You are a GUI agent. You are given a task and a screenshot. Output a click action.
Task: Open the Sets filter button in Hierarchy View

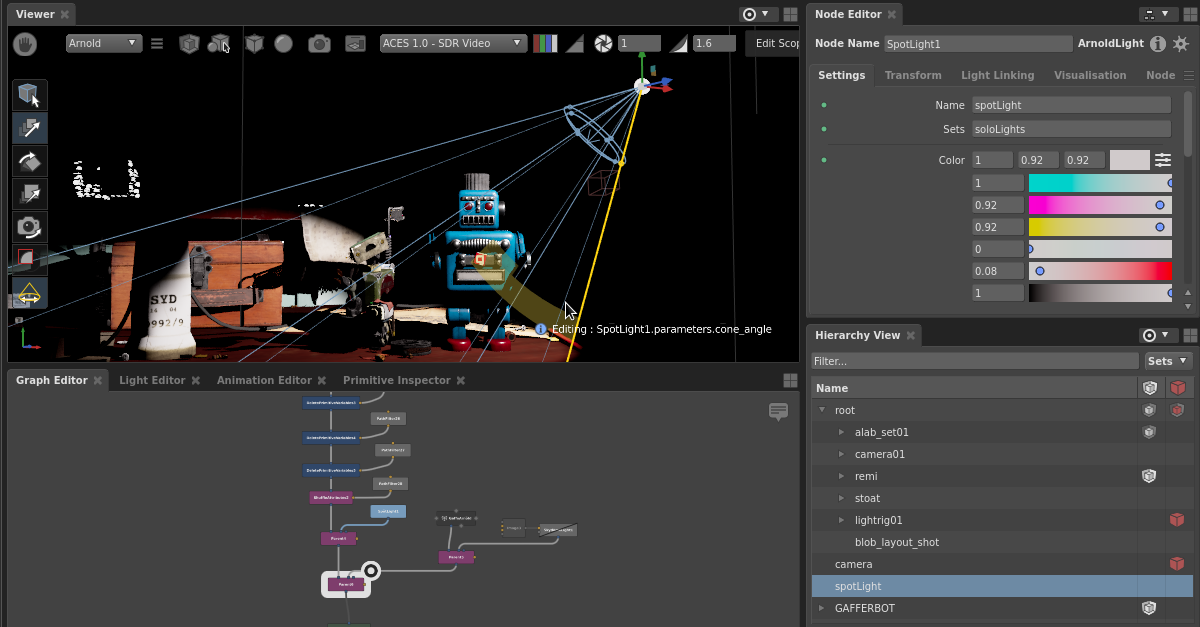pyautogui.click(x=1167, y=361)
